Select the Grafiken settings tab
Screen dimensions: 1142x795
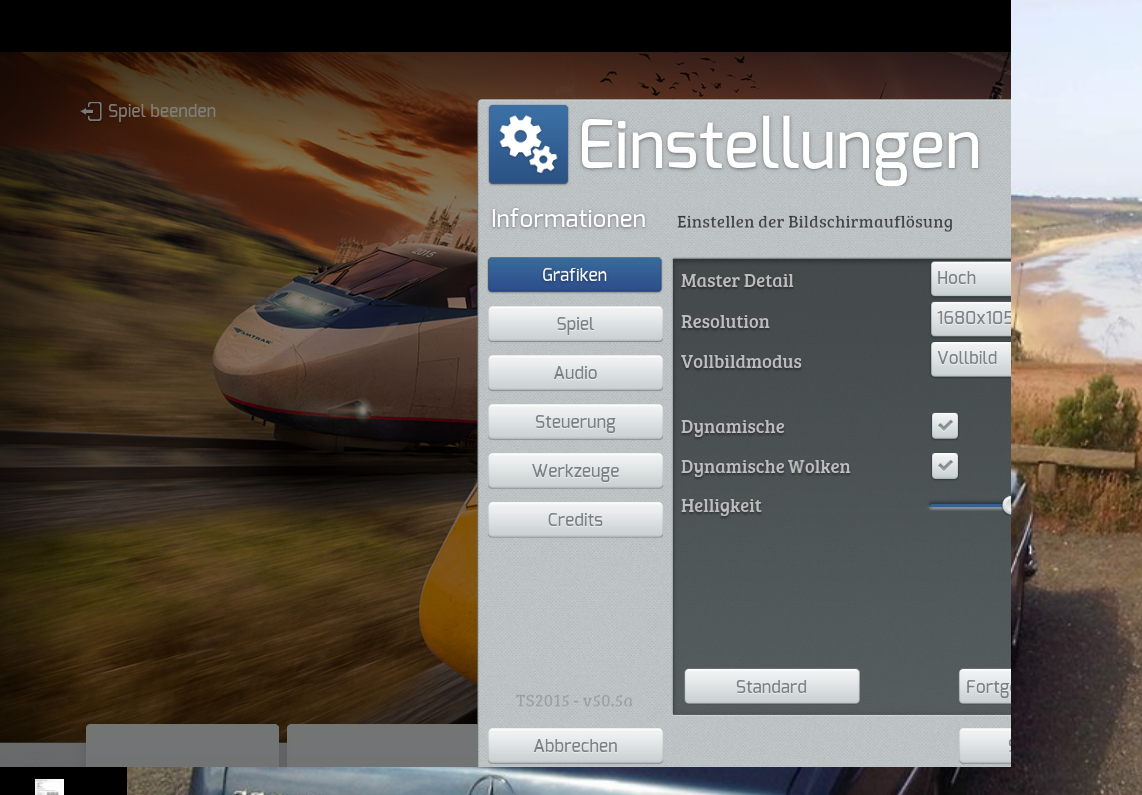pos(575,274)
